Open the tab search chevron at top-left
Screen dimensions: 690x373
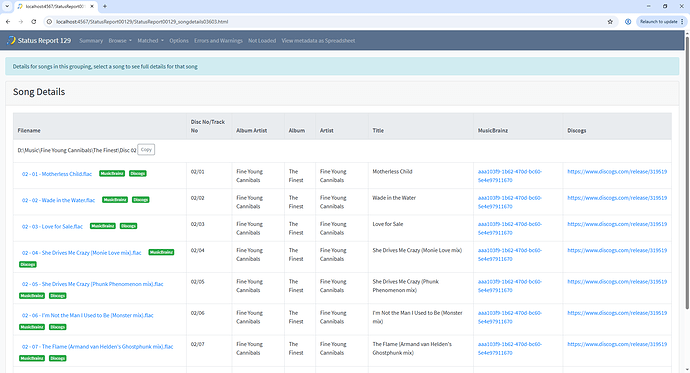(7, 6)
